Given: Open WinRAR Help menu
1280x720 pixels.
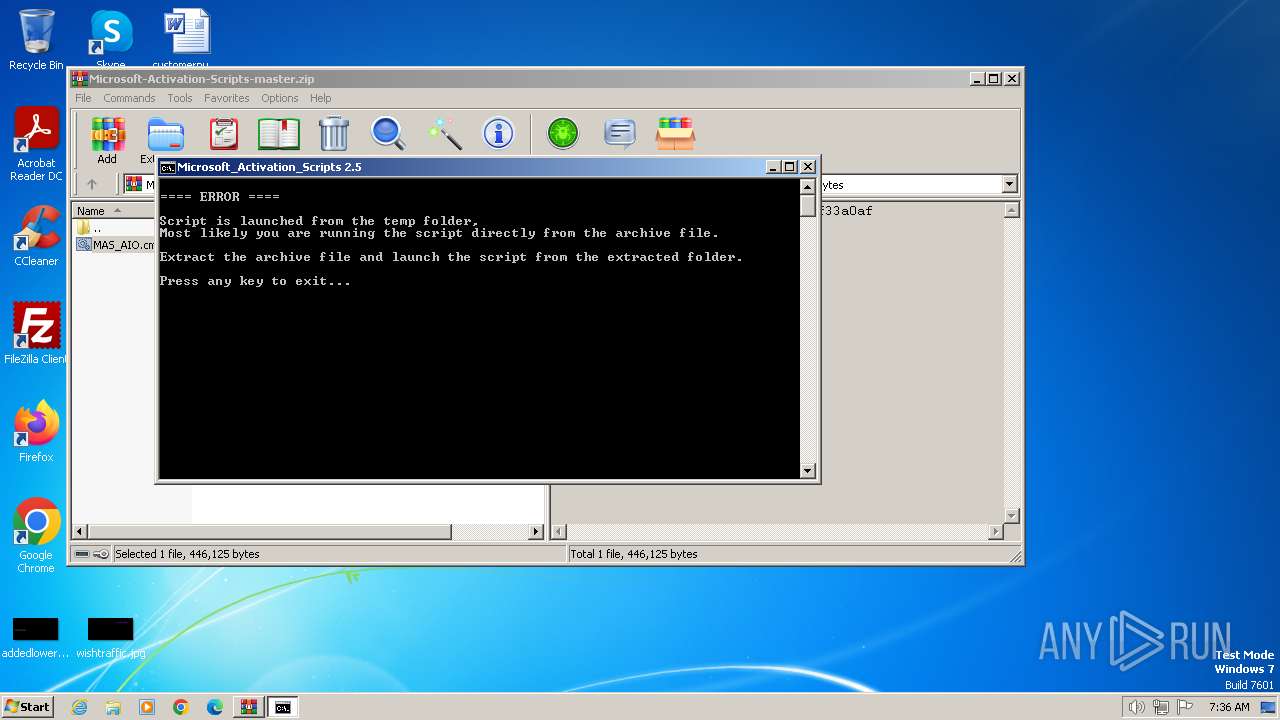Looking at the screenshot, I should [x=320, y=98].
